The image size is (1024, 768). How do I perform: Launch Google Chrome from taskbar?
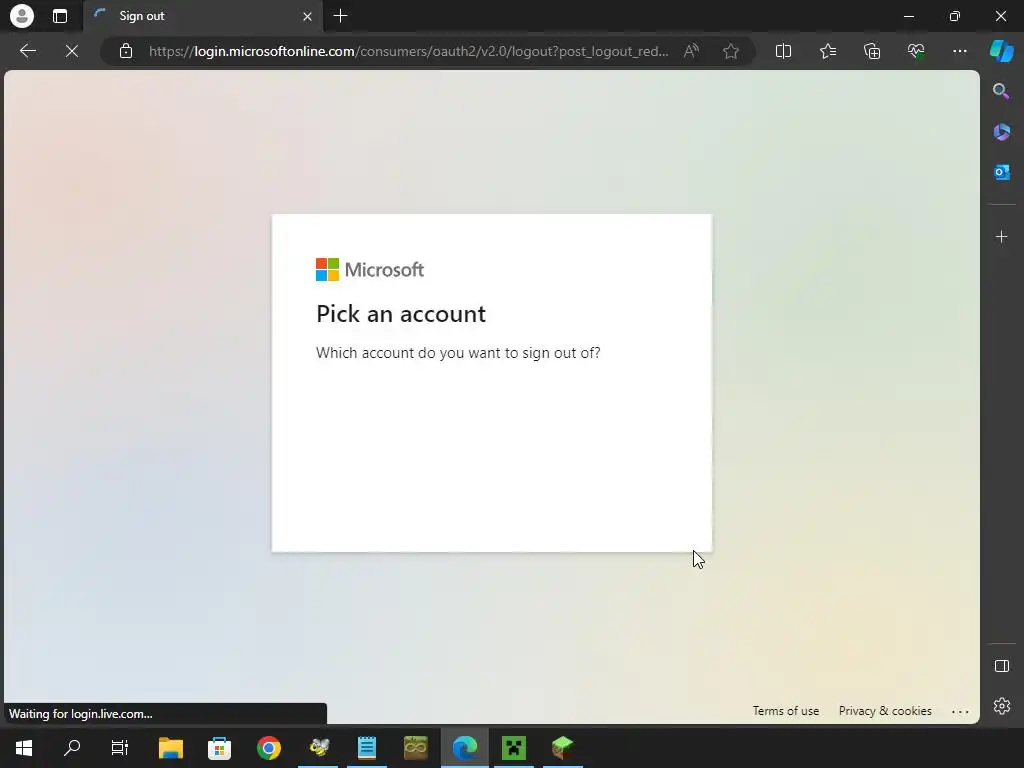coord(268,748)
